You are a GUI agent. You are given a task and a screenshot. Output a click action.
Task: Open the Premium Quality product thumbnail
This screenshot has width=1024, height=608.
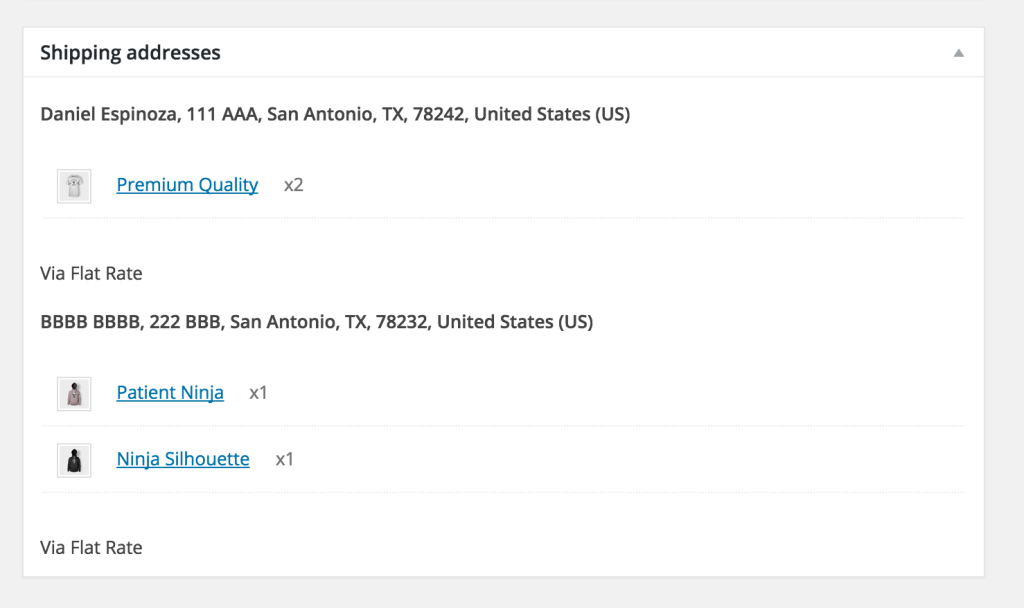pos(74,186)
